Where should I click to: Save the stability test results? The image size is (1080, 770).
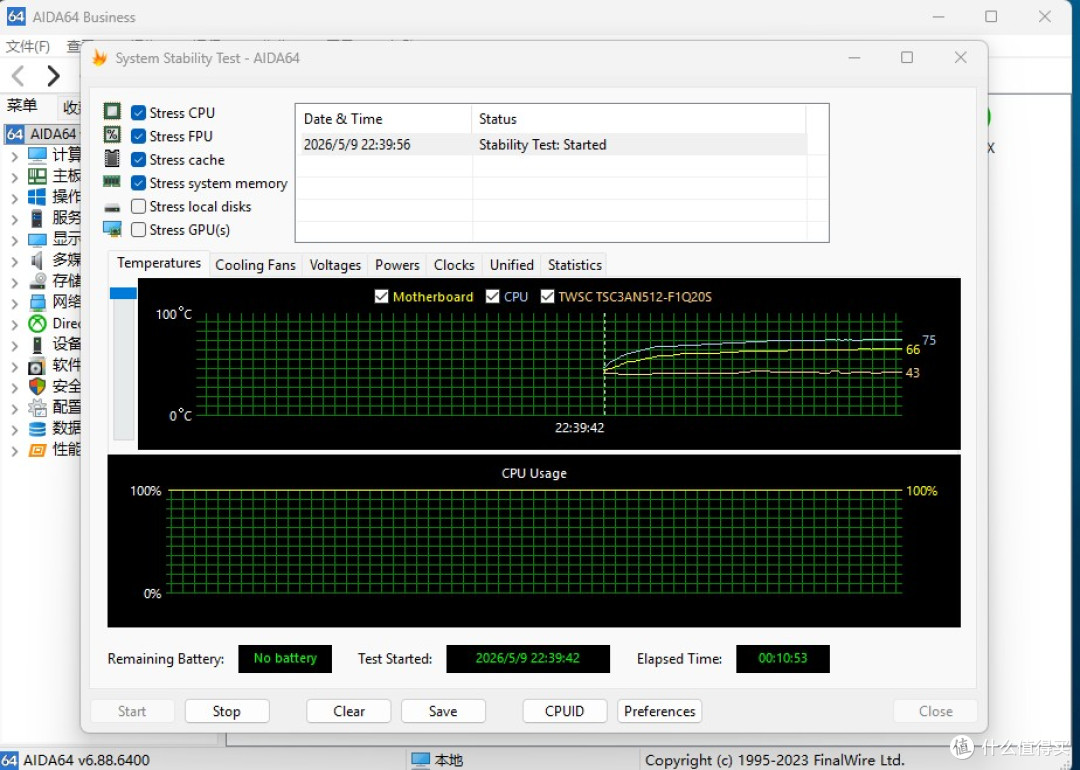(443, 711)
